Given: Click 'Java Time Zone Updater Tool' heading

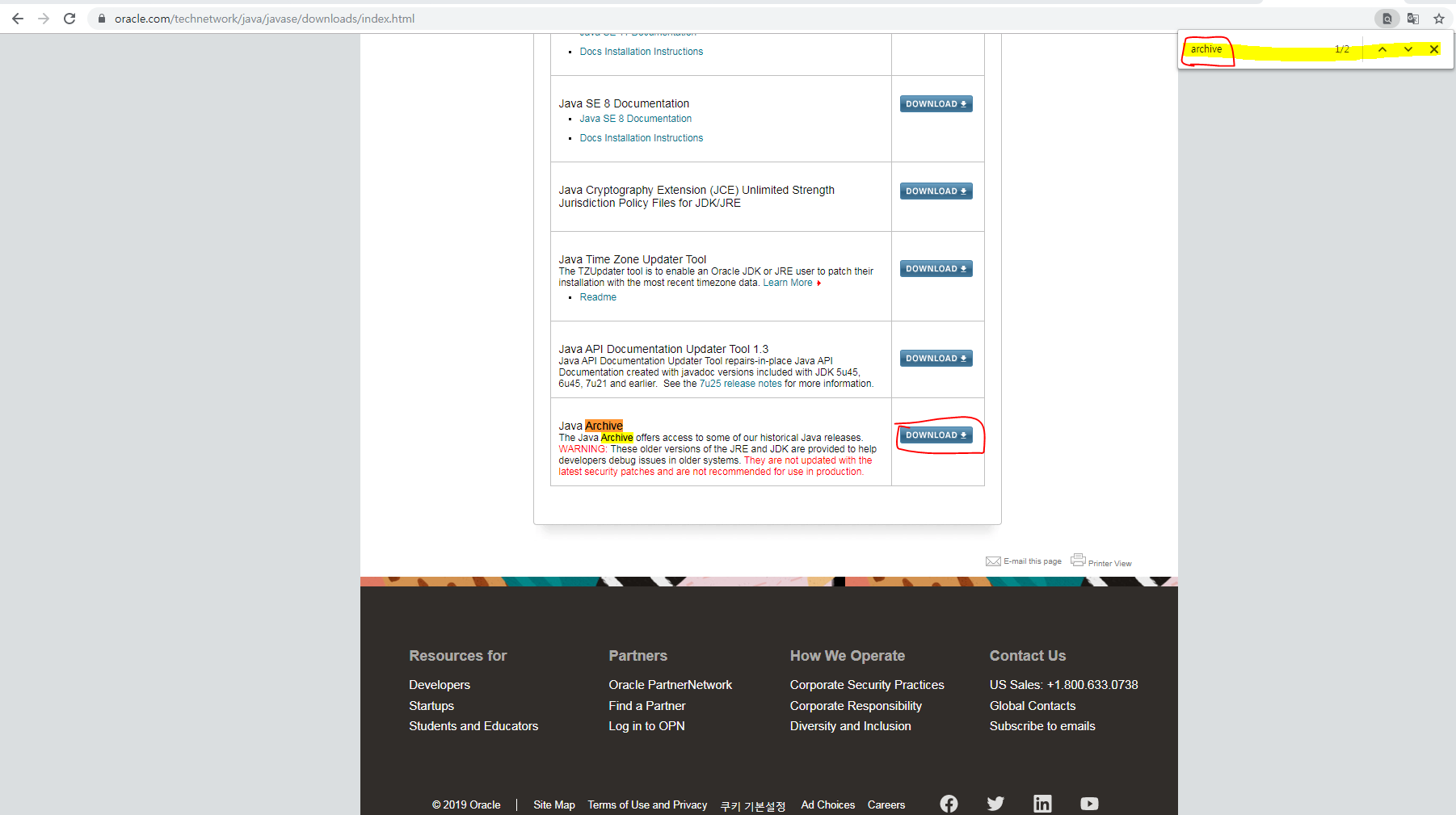Looking at the screenshot, I should [x=632, y=259].
